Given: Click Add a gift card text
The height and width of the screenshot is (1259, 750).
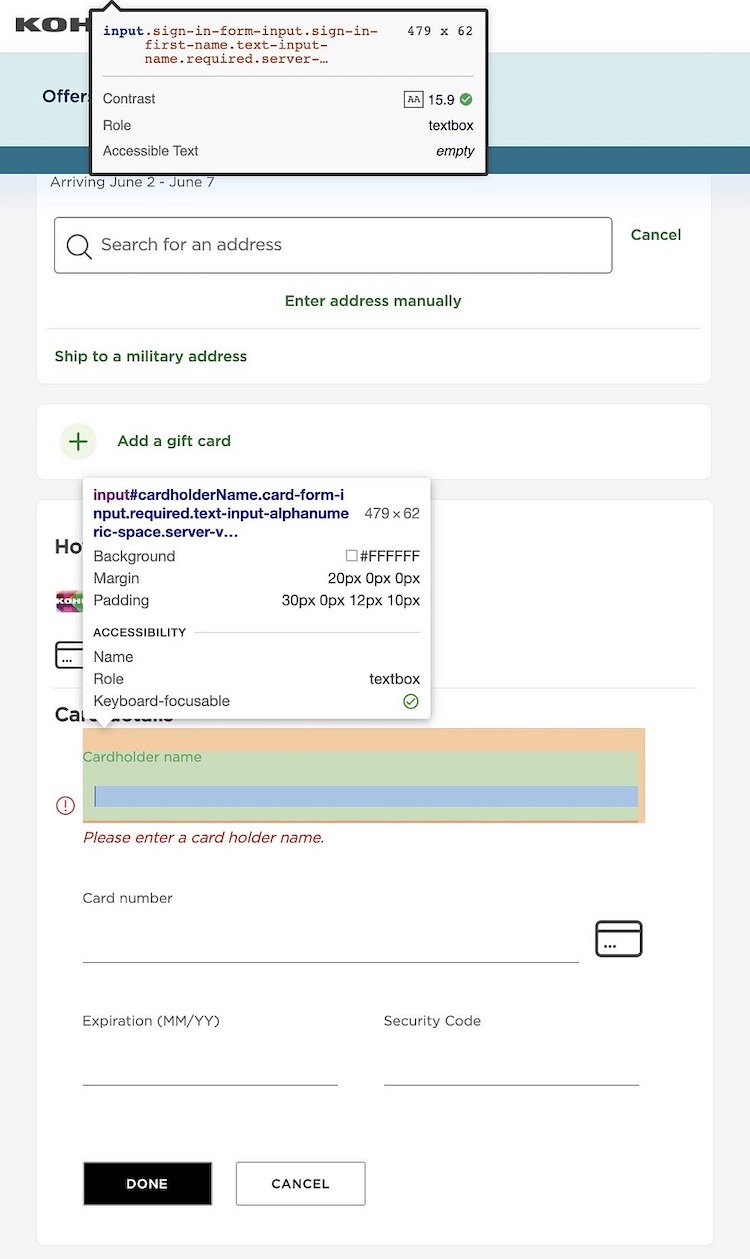Looking at the screenshot, I should (x=174, y=441).
